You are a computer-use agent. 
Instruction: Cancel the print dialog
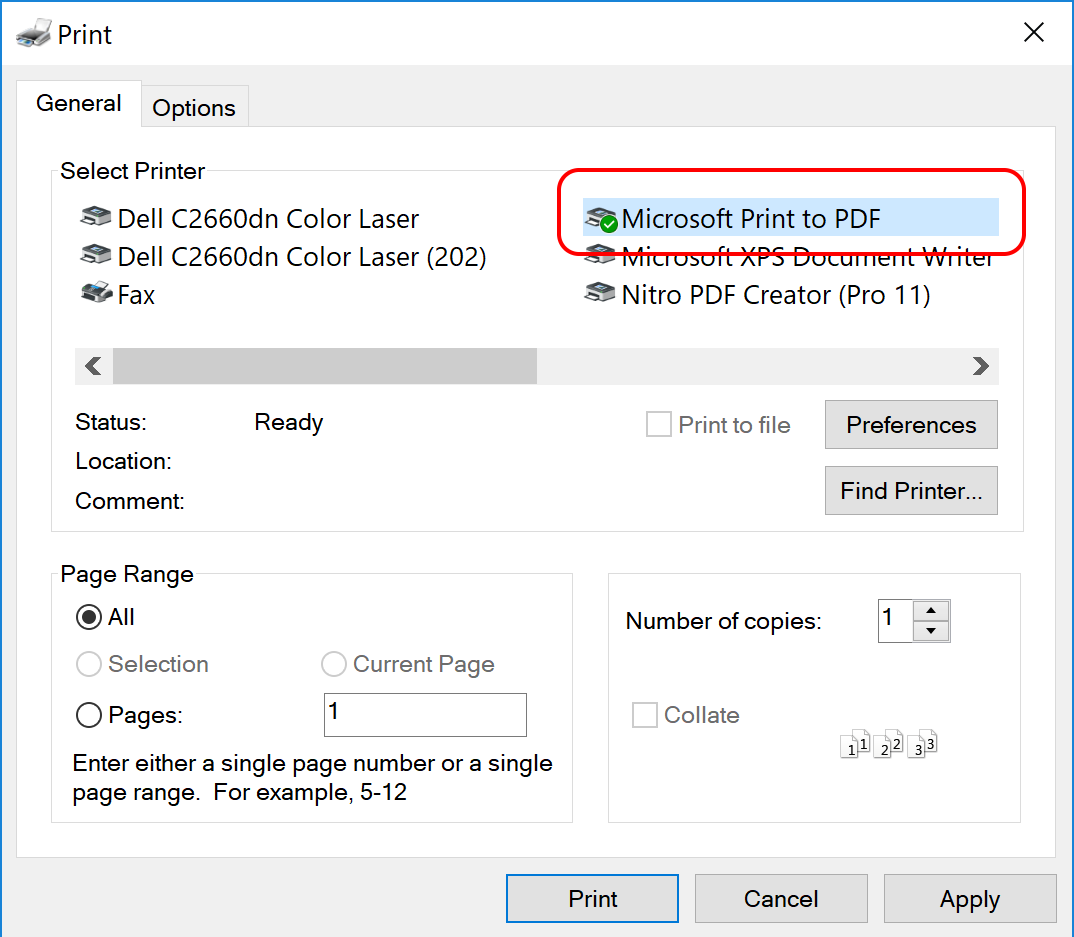781,898
